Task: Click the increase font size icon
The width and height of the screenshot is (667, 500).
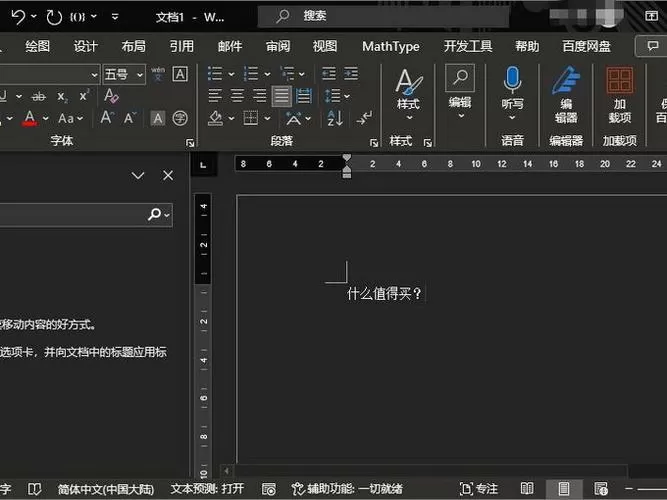Action: tap(106, 117)
